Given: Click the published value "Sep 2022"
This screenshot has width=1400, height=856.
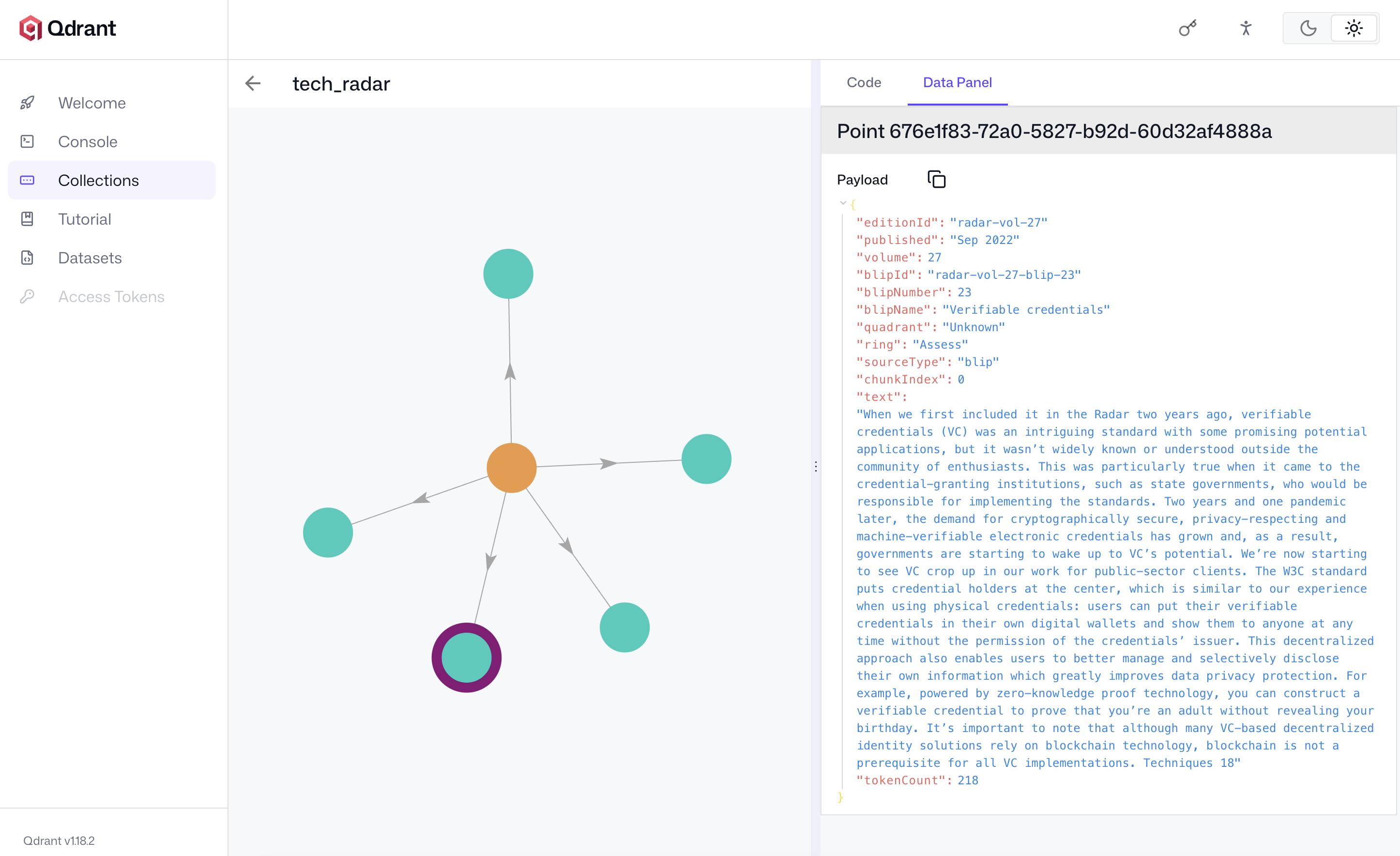Looking at the screenshot, I should (x=985, y=240).
